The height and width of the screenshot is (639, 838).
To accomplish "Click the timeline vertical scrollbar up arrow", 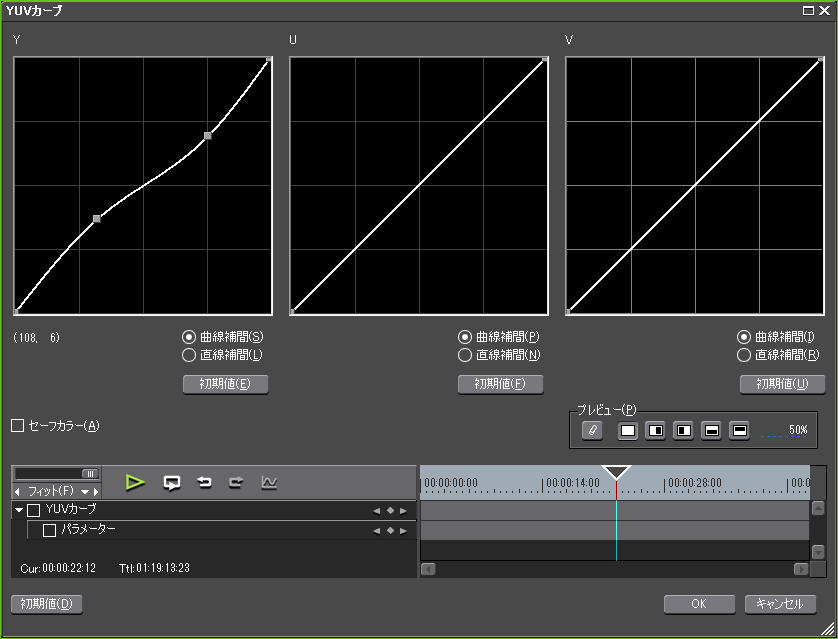I will [818, 508].
